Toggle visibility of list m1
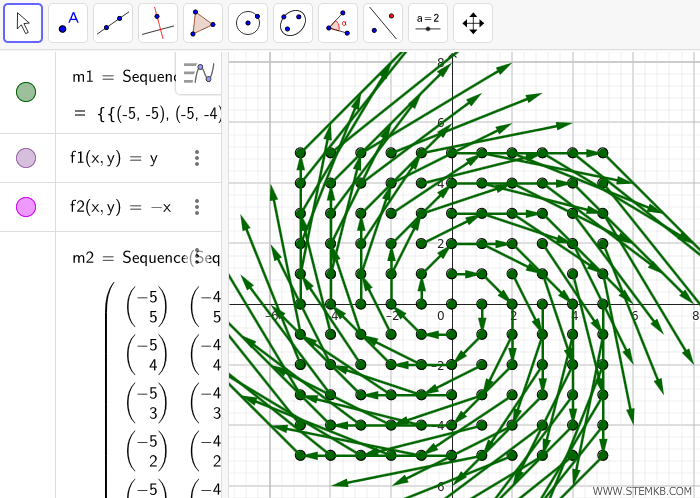The width and height of the screenshot is (700, 498). point(26,92)
